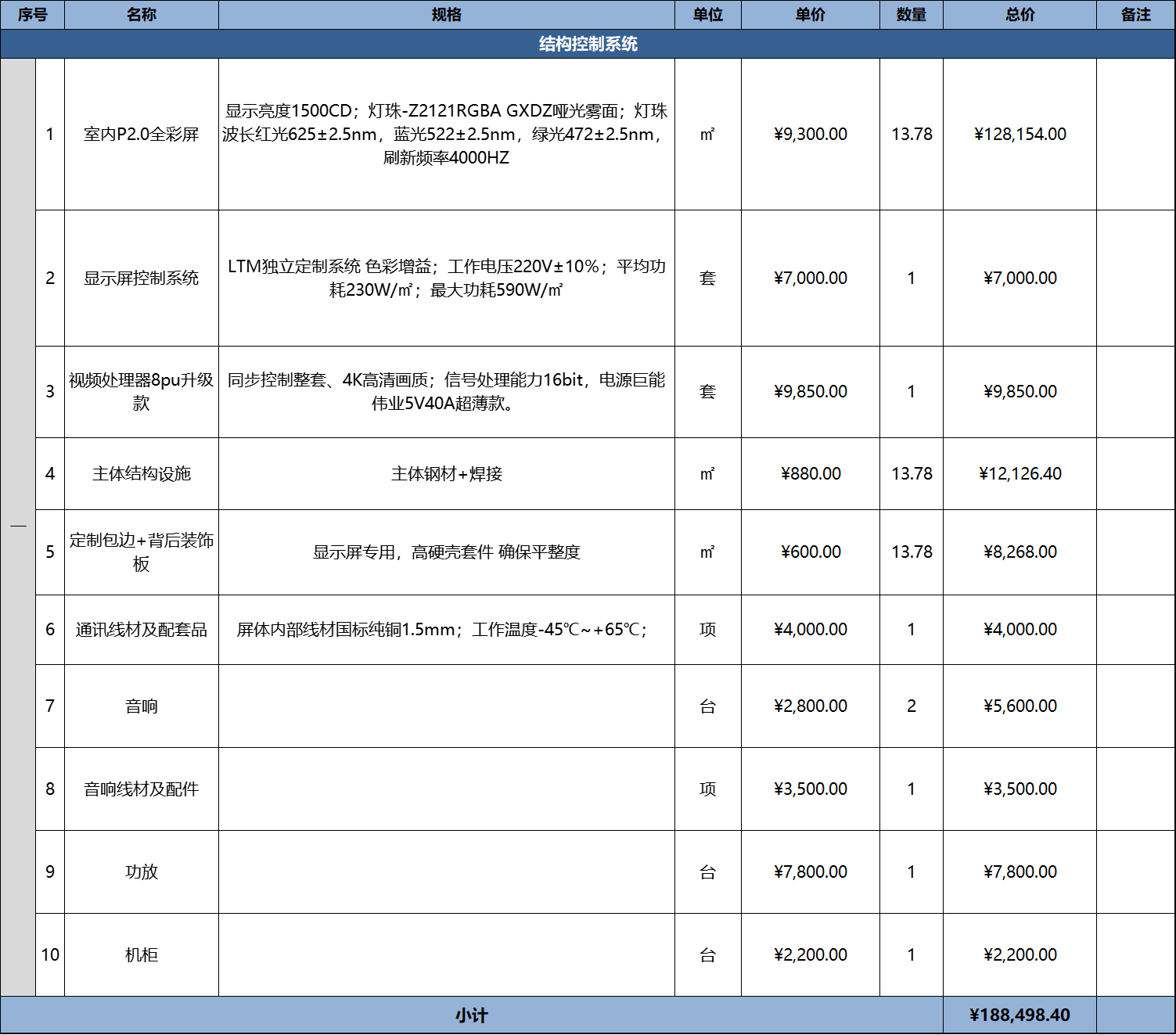Image resolution: width=1176 pixels, height=1035 pixels.
Task: Select the ¥5,600.00 total cell
Action: pyautogui.click(x=1020, y=706)
